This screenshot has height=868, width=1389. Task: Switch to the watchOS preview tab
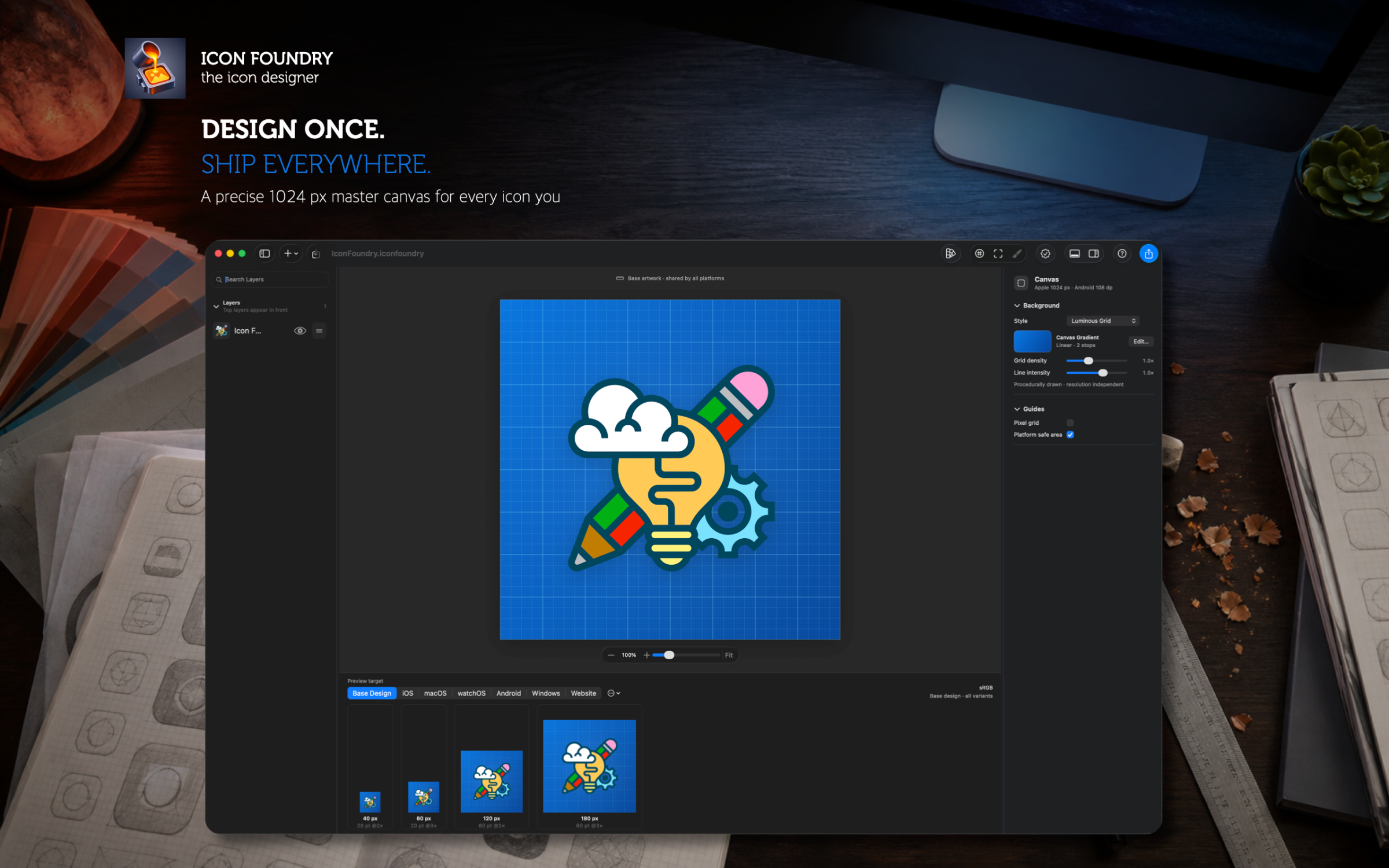click(x=472, y=693)
